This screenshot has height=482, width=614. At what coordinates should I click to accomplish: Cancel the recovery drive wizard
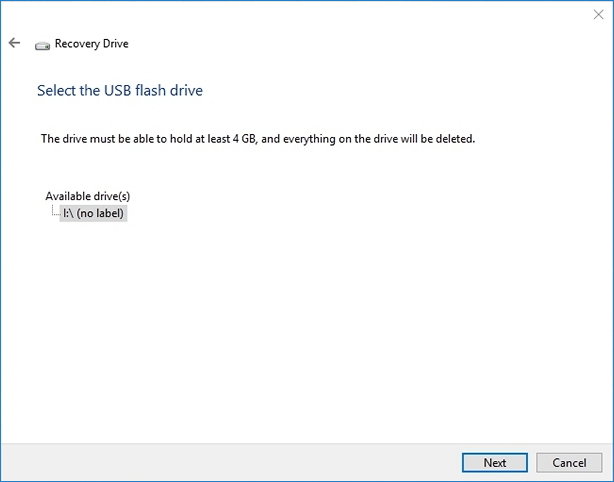569,462
